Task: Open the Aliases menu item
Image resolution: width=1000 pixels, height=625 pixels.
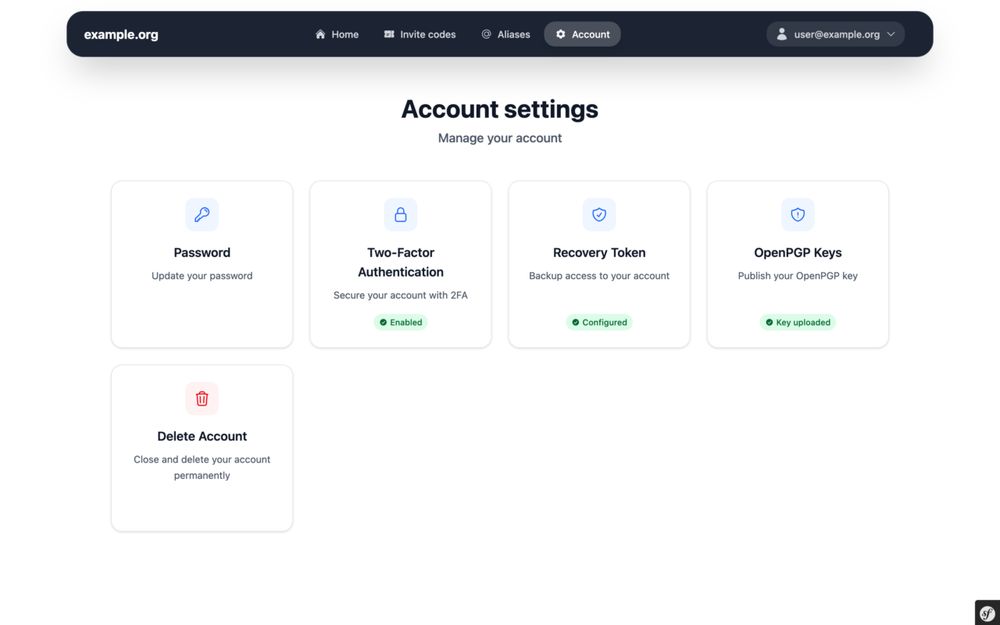Action: [x=505, y=34]
